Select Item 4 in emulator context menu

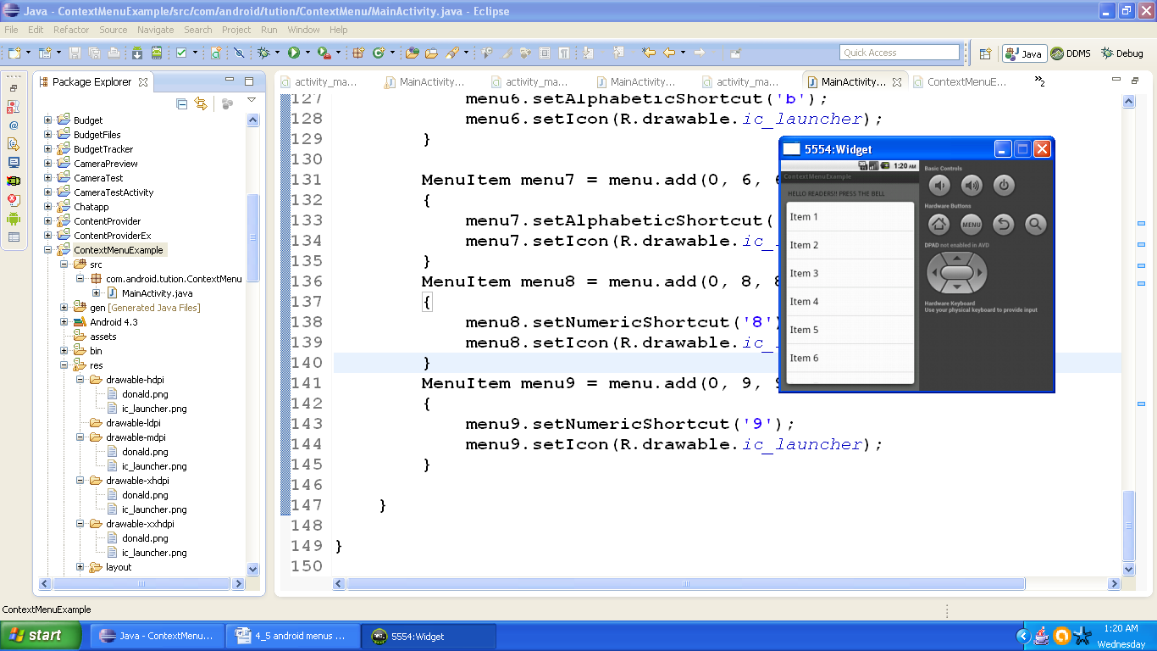click(x=850, y=301)
